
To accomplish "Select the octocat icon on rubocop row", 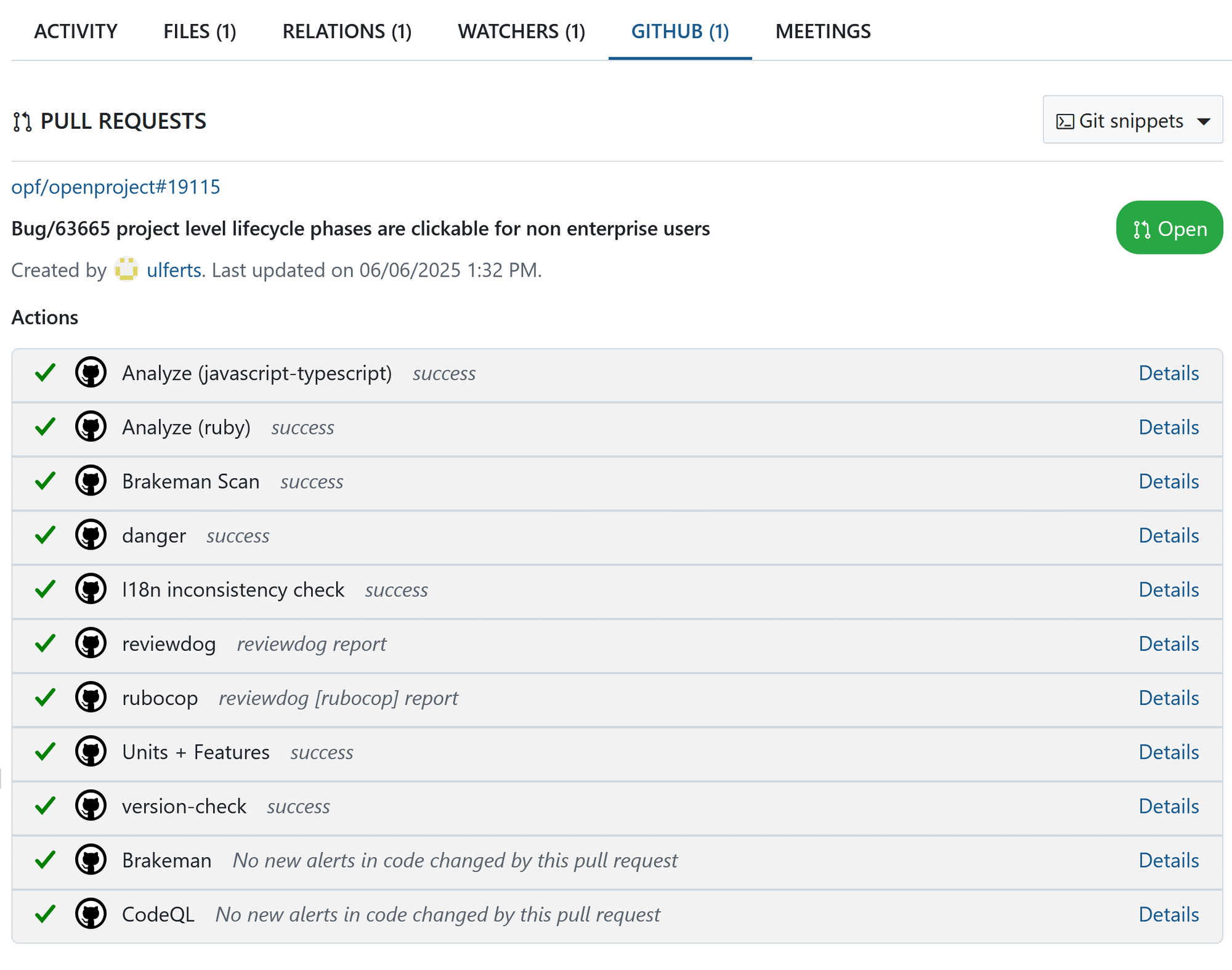I will (91, 698).
